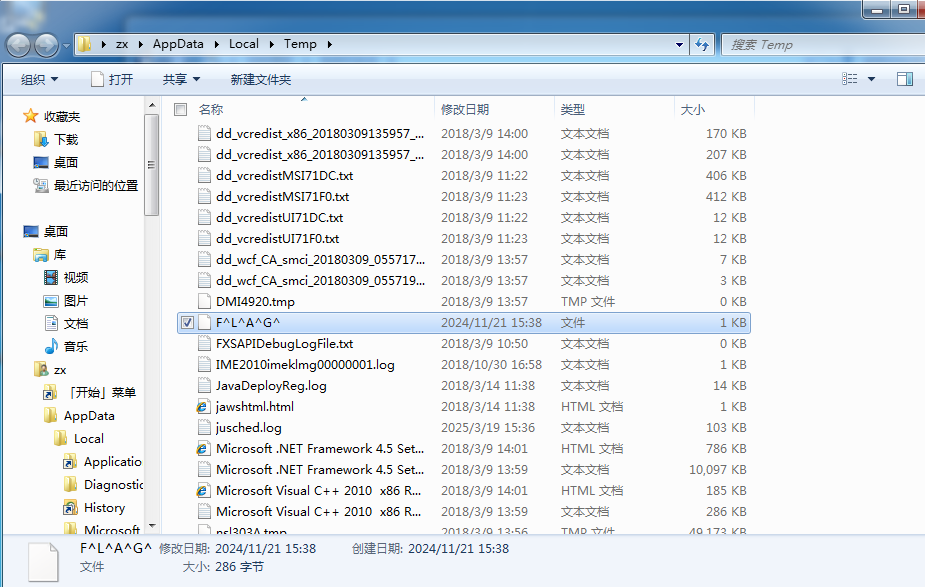This screenshot has height=587, width=925.
Task: Click the Temp search input field
Action: coord(810,44)
